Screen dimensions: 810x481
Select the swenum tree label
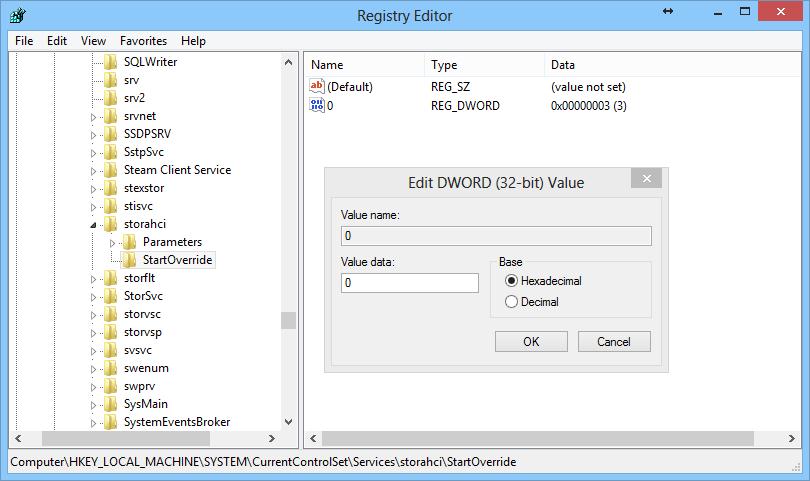pyautogui.click(x=146, y=368)
